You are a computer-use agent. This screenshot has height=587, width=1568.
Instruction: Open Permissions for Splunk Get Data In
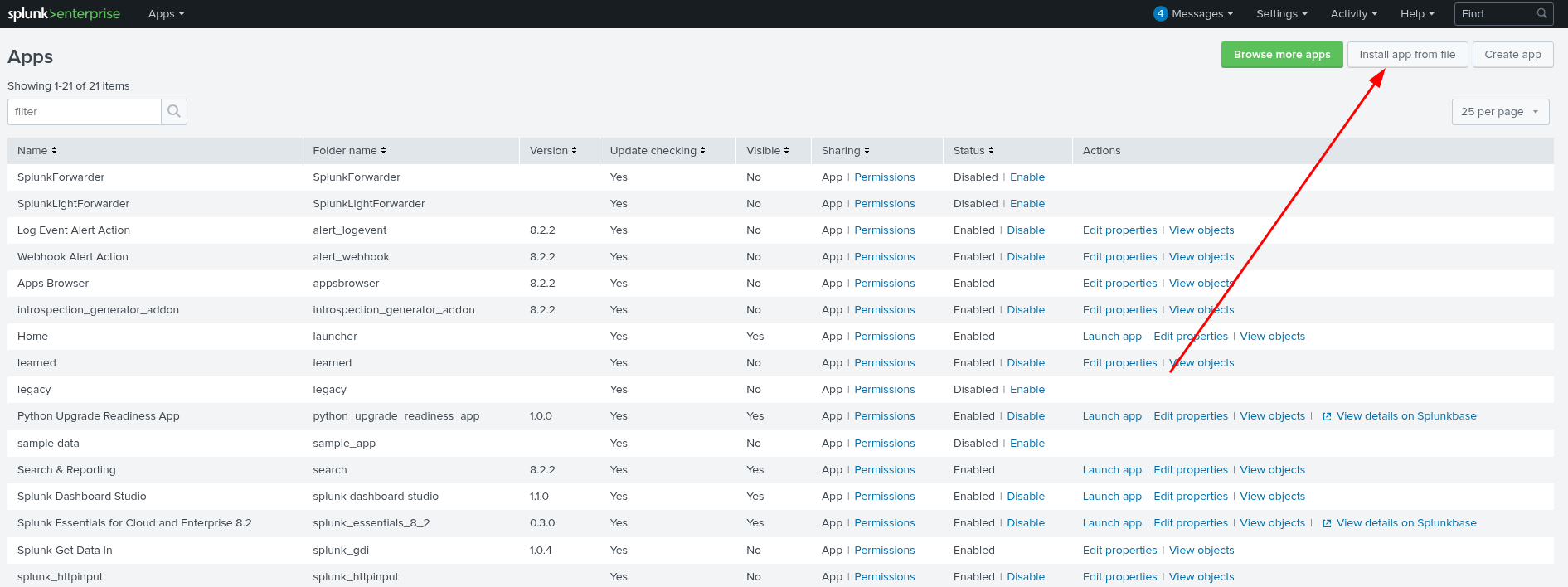click(885, 551)
